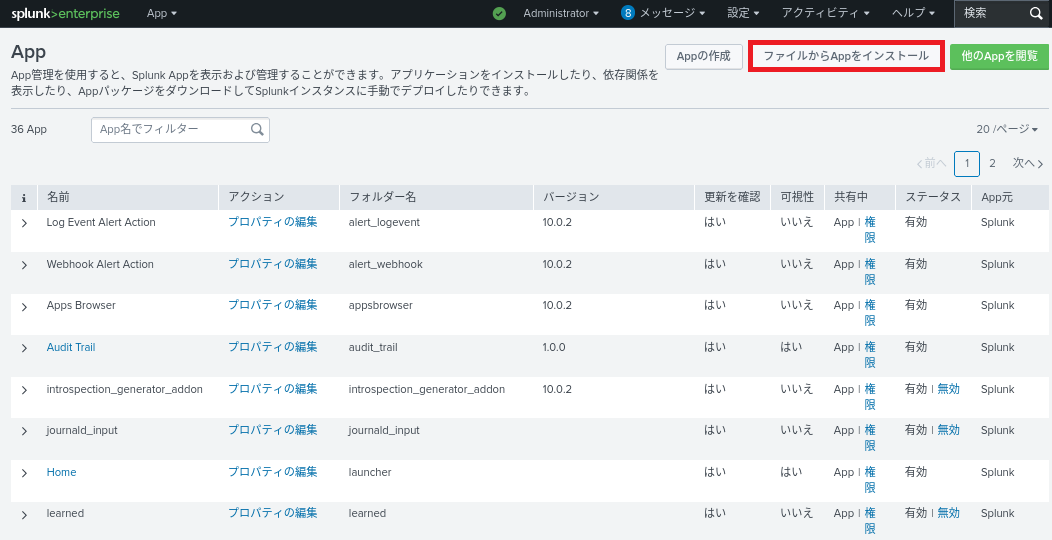Expand the Audit Trail row details

(24, 348)
